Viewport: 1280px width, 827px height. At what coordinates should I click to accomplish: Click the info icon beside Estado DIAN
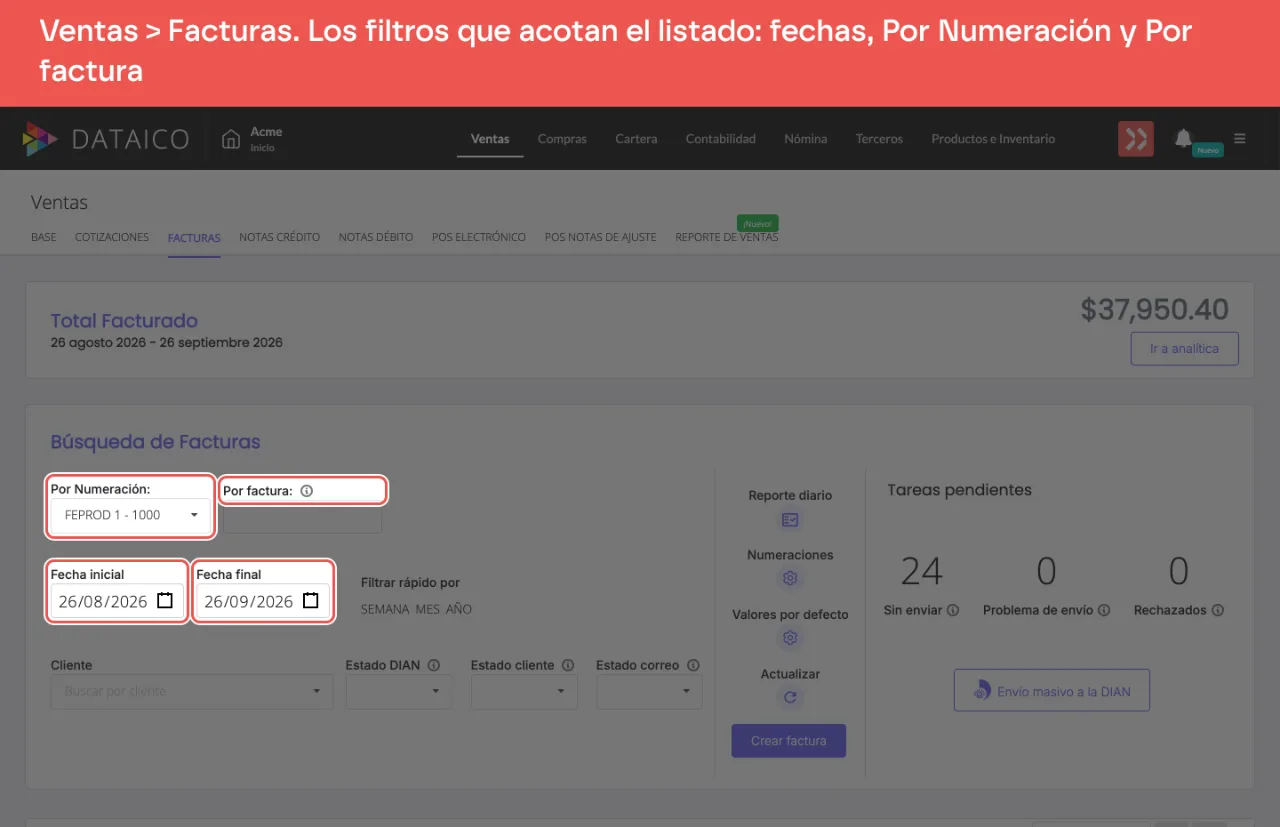[435, 665]
